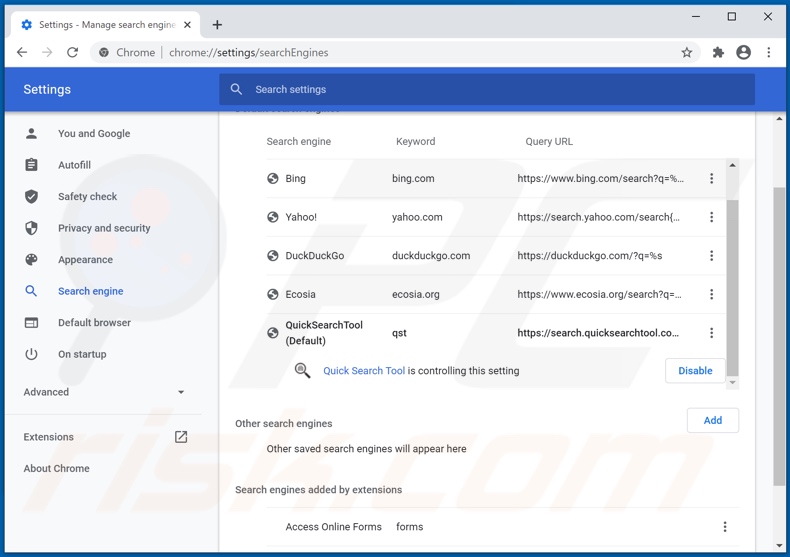Open the Extensions sidebar link

click(48, 437)
